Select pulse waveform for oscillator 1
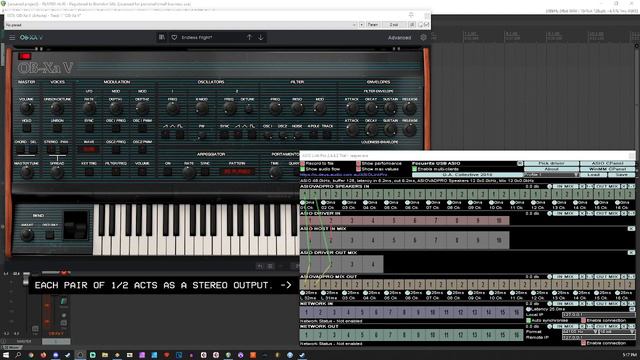Screen dimensions: 640x360 (x=179, y=134)
